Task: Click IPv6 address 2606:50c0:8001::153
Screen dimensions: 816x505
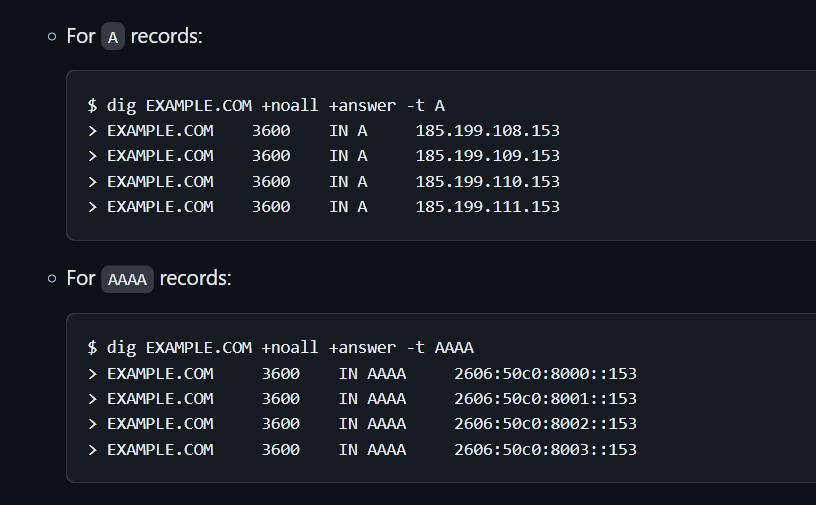Action: click(x=545, y=399)
